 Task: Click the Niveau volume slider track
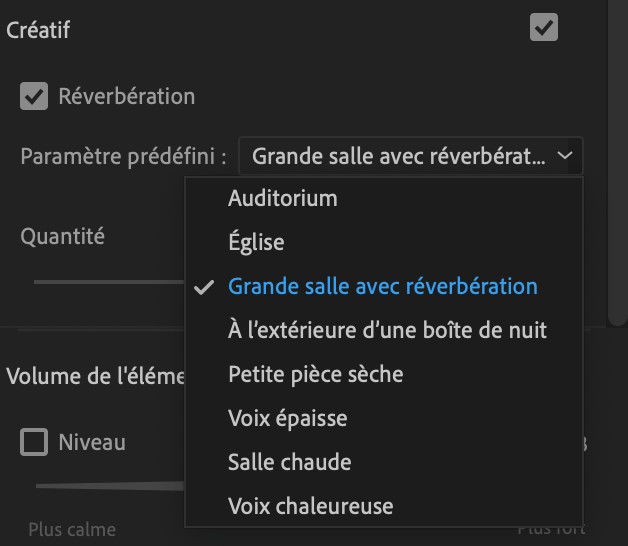coord(110,486)
